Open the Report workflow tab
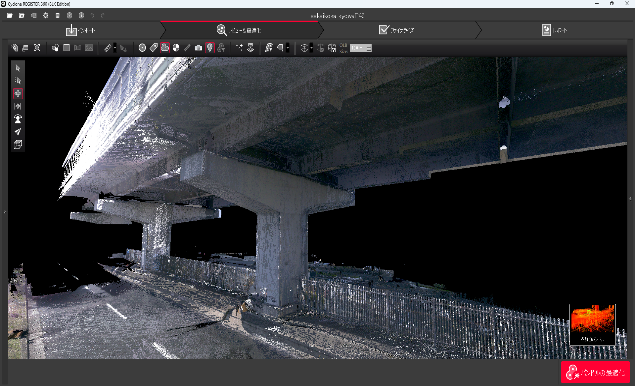The width and height of the screenshot is (635, 386). (x=554, y=30)
